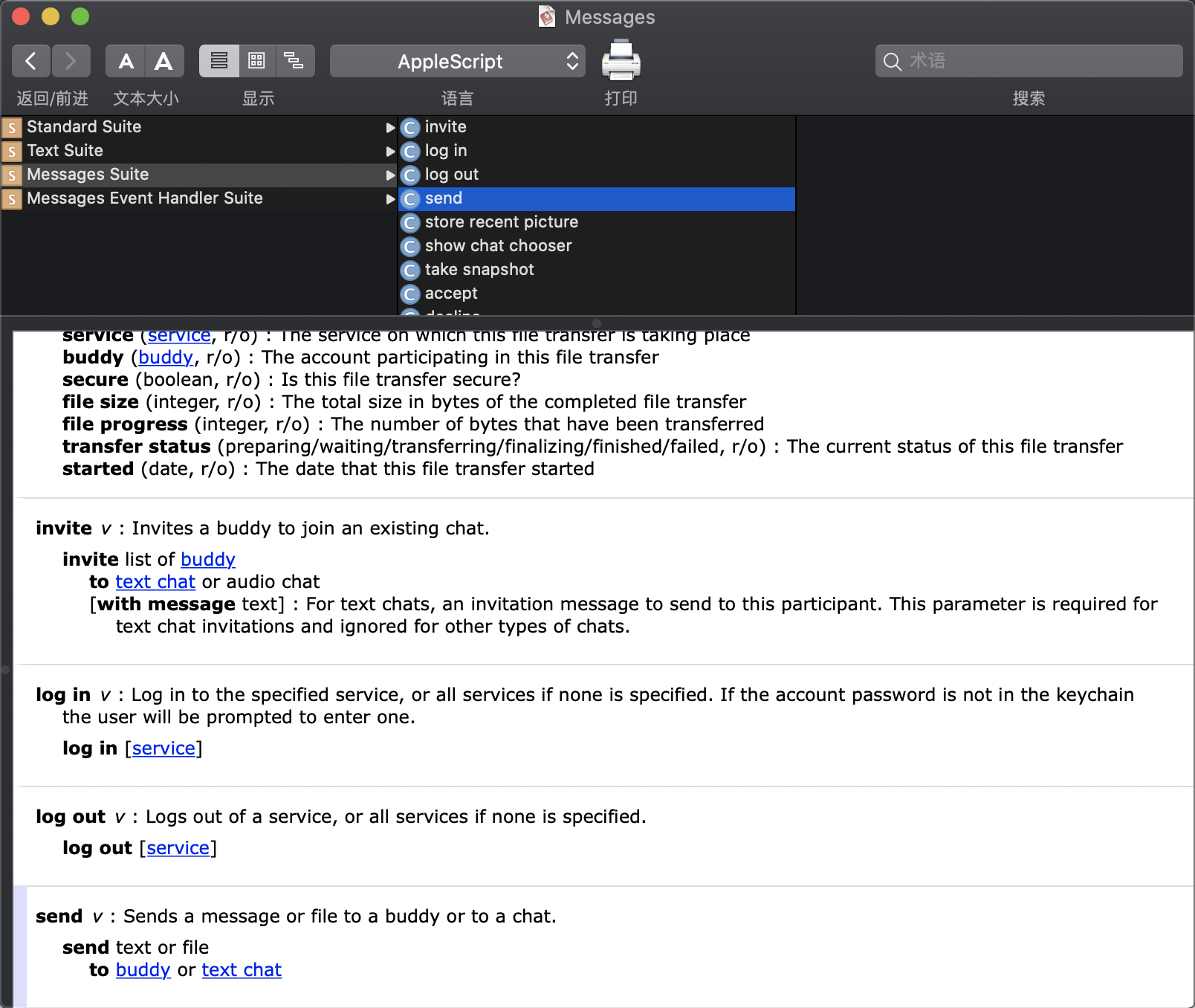
Task: Select the send command row
Action: click(x=597, y=198)
